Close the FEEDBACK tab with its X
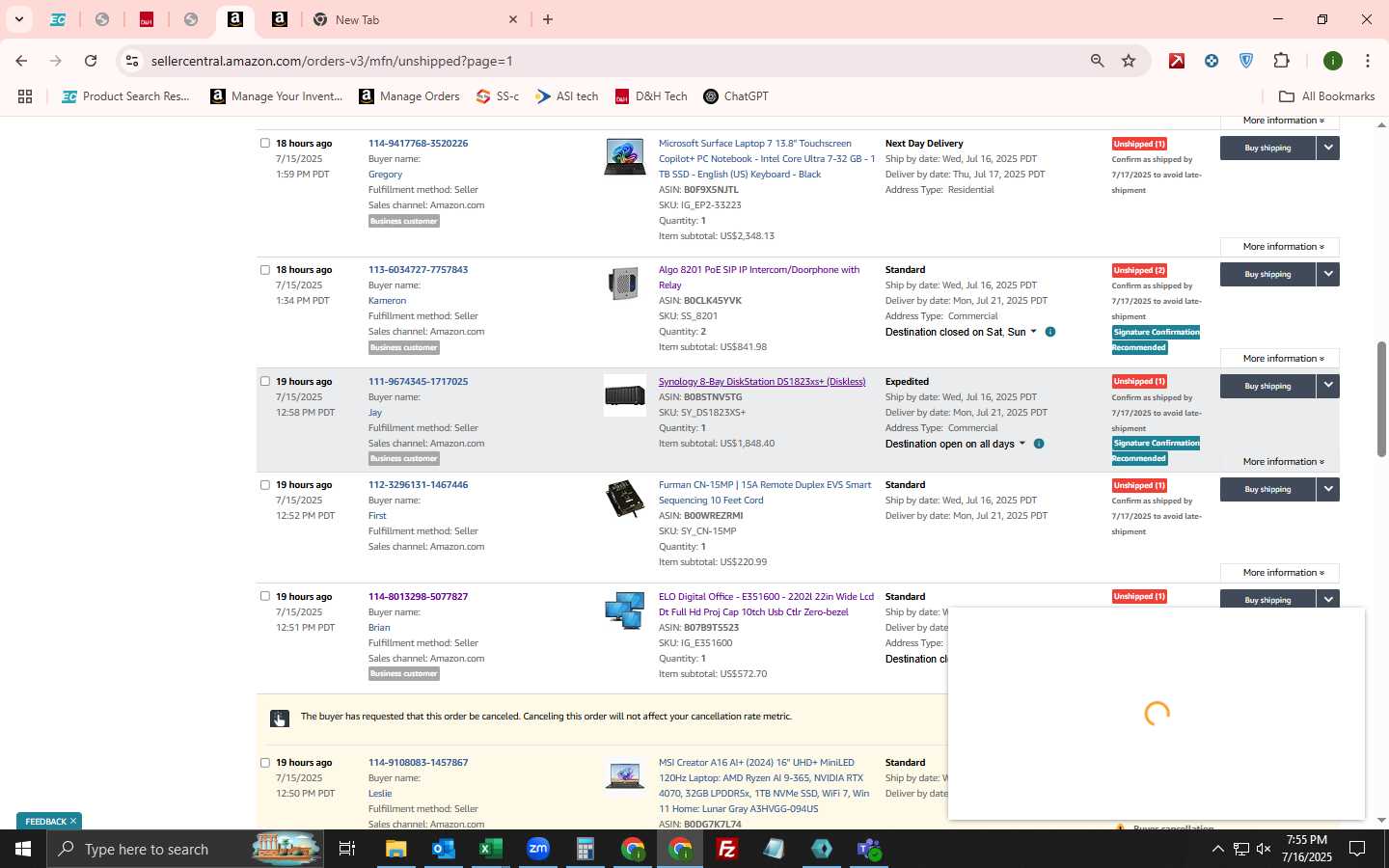The height and width of the screenshot is (868, 1389). (x=73, y=822)
